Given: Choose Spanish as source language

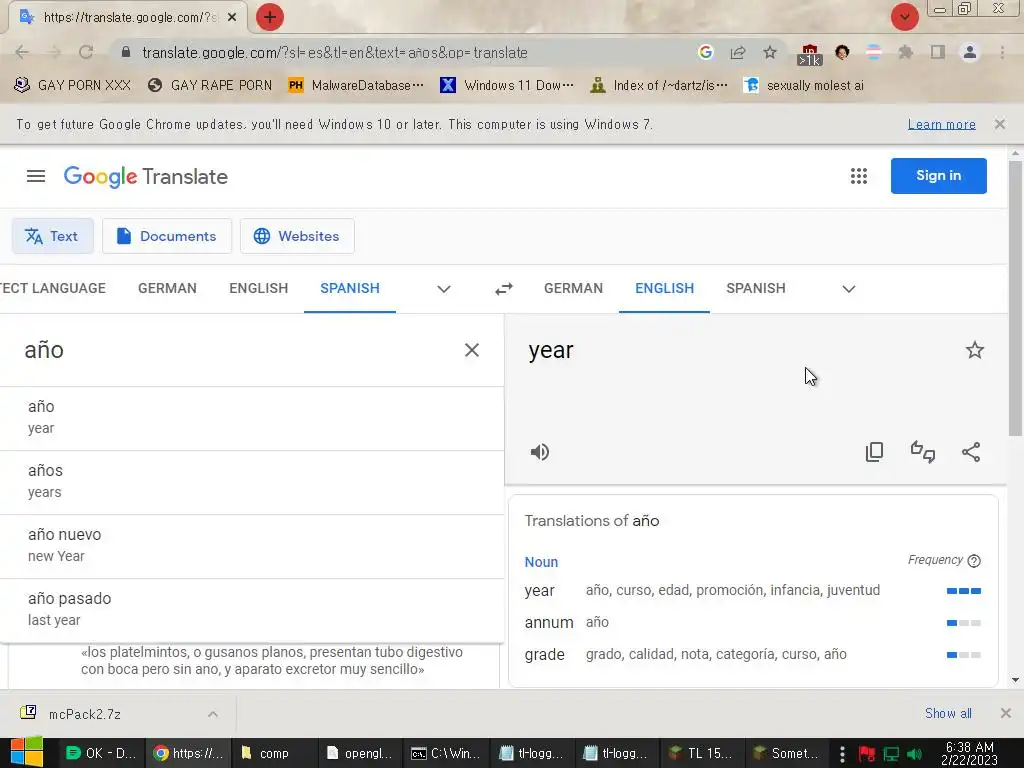Looking at the screenshot, I should coord(350,288).
